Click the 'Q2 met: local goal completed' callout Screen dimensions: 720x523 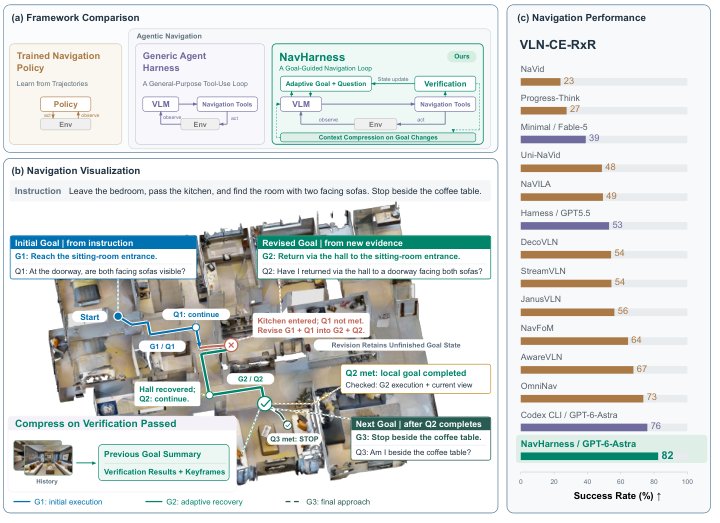point(416,379)
